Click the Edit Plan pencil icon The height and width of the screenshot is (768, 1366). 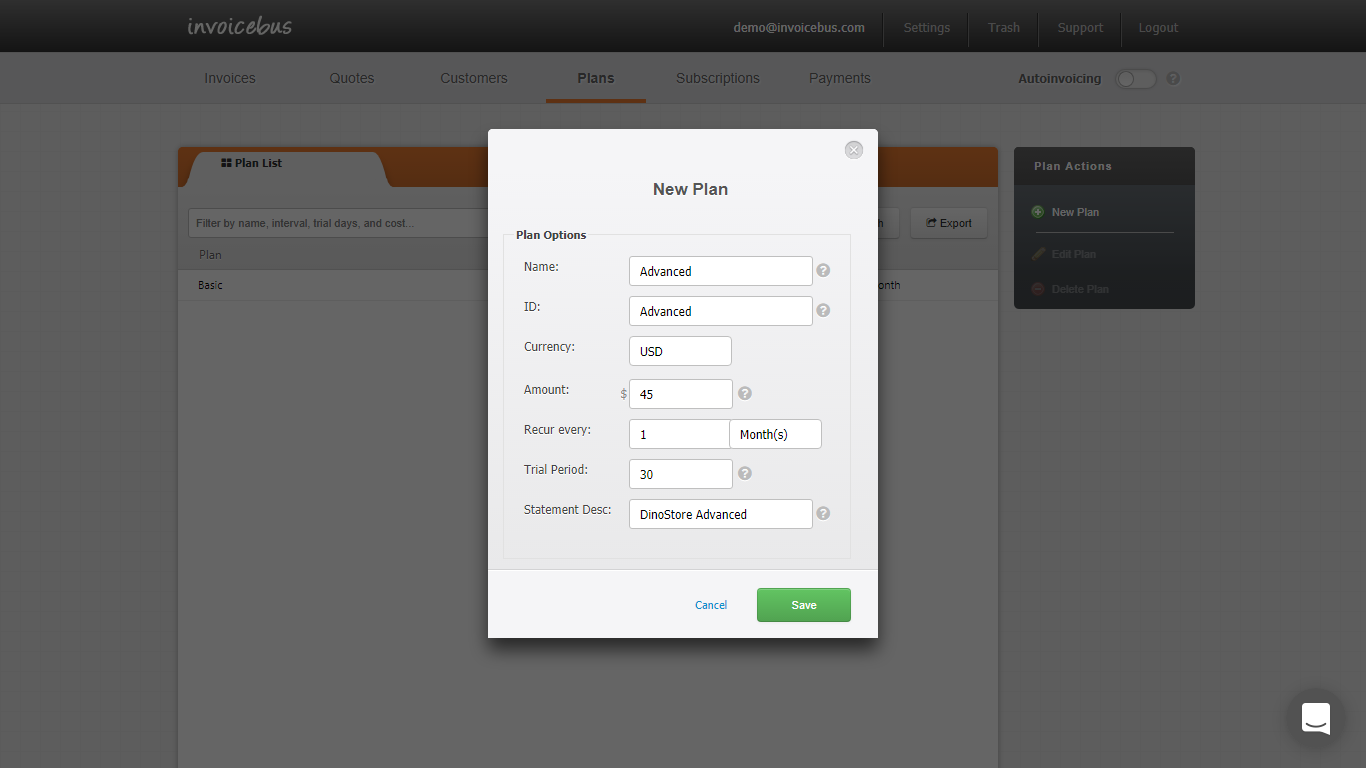coord(1038,253)
